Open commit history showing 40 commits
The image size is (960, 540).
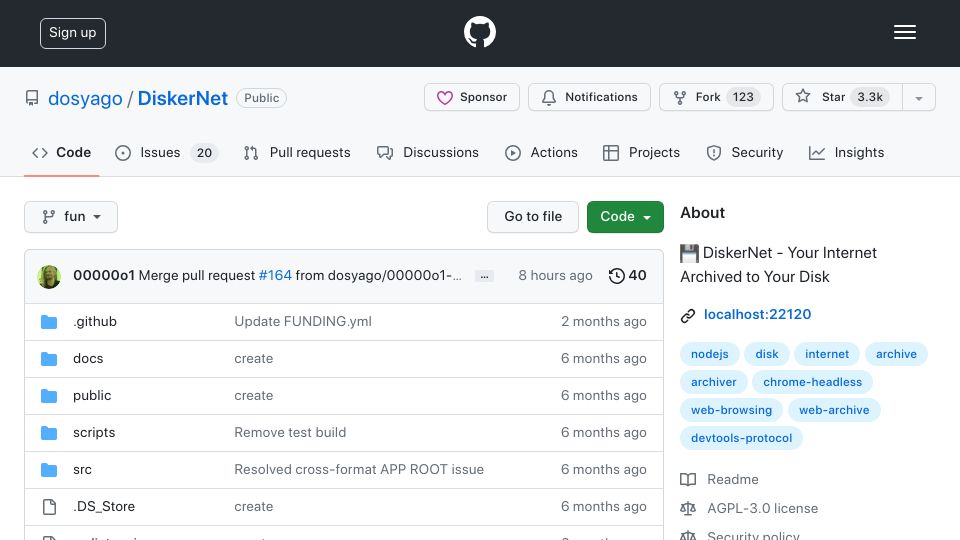tap(628, 276)
